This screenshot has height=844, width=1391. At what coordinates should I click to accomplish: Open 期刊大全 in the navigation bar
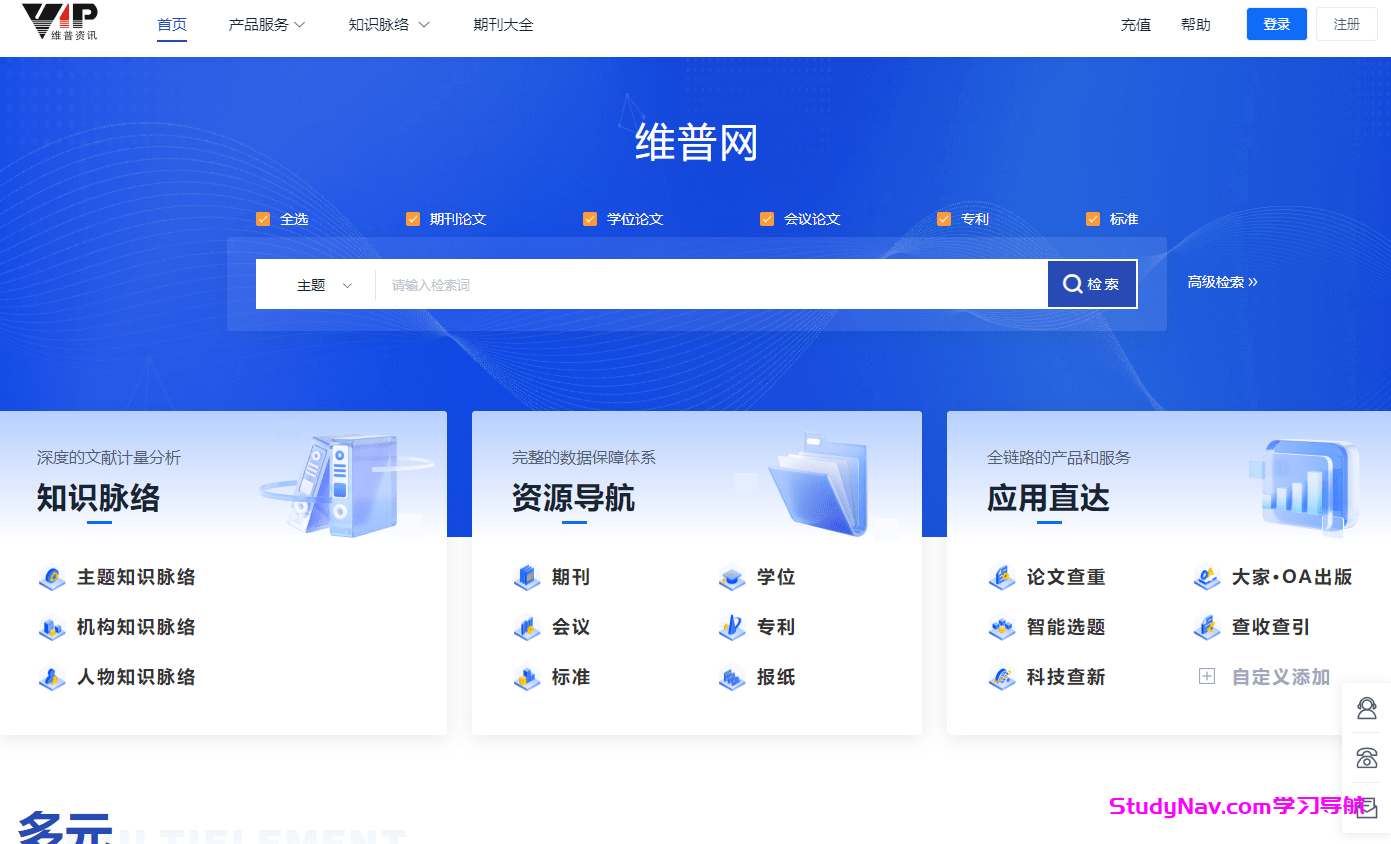[x=503, y=25]
